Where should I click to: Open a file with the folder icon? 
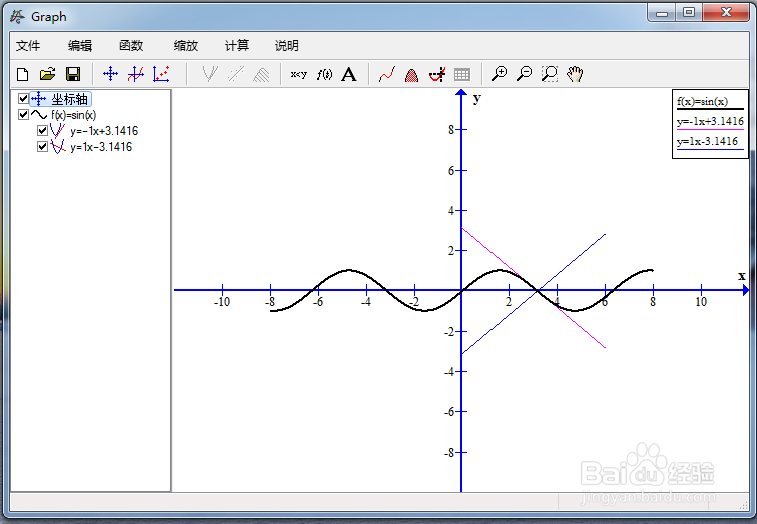(x=47, y=74)
